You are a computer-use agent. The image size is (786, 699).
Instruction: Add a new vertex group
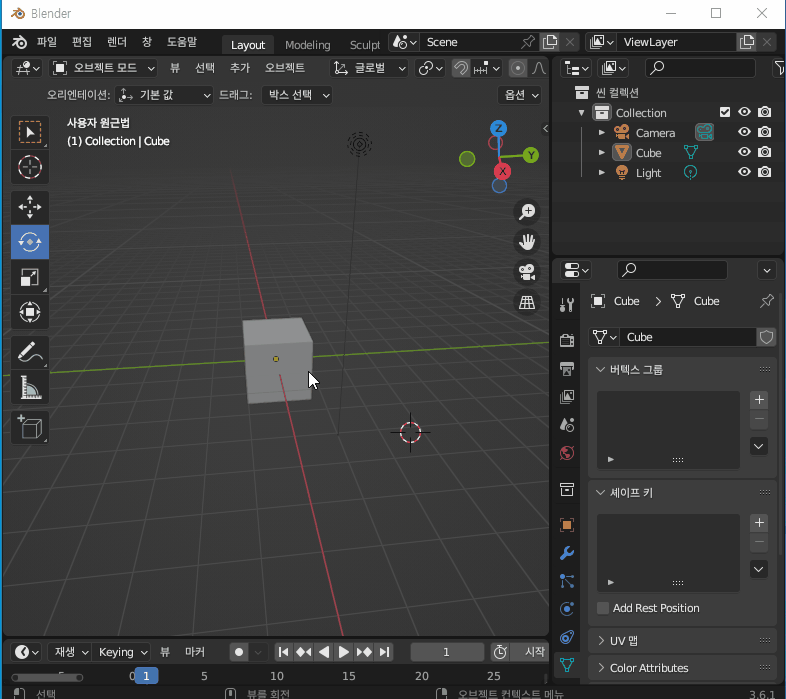pos(759,400)
